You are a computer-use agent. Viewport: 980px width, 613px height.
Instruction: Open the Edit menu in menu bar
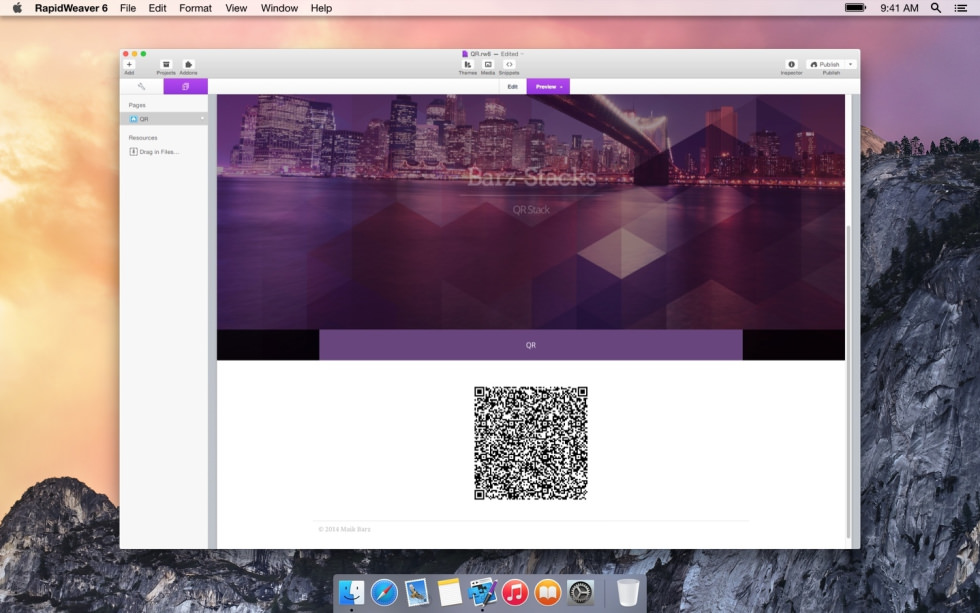pyautogui.click(x=158, y=8)
